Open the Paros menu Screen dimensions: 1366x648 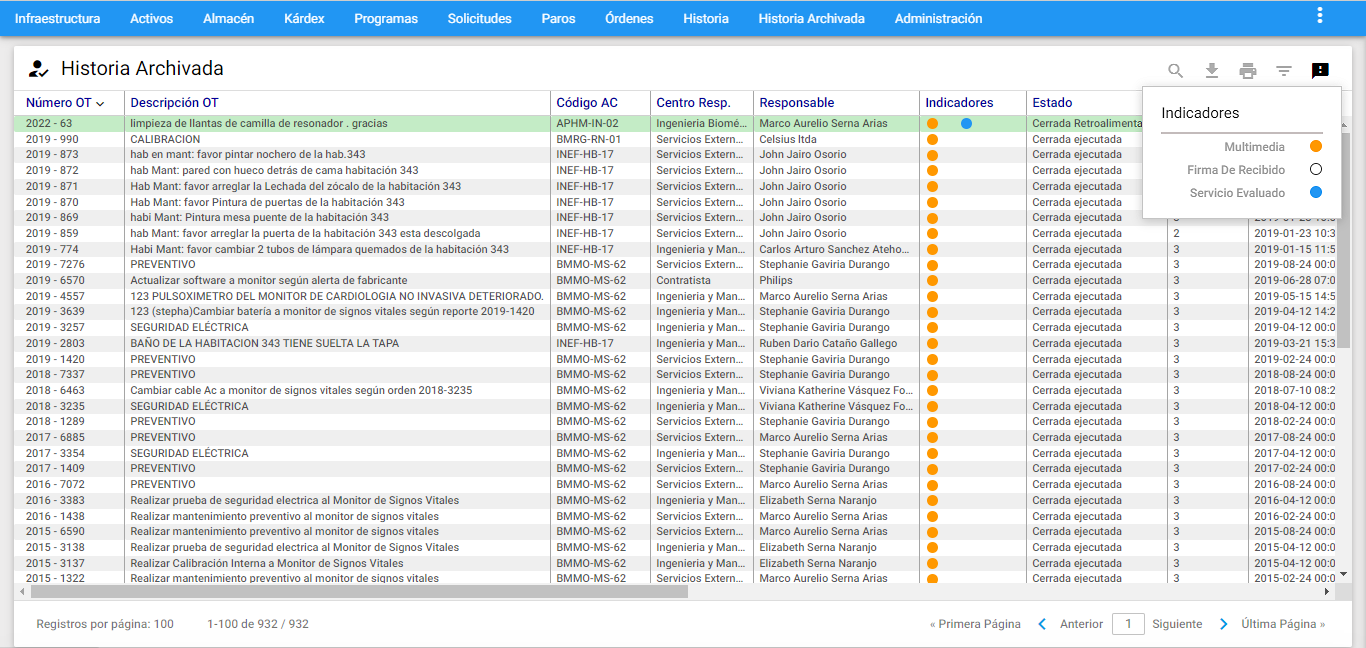point(558,18)
